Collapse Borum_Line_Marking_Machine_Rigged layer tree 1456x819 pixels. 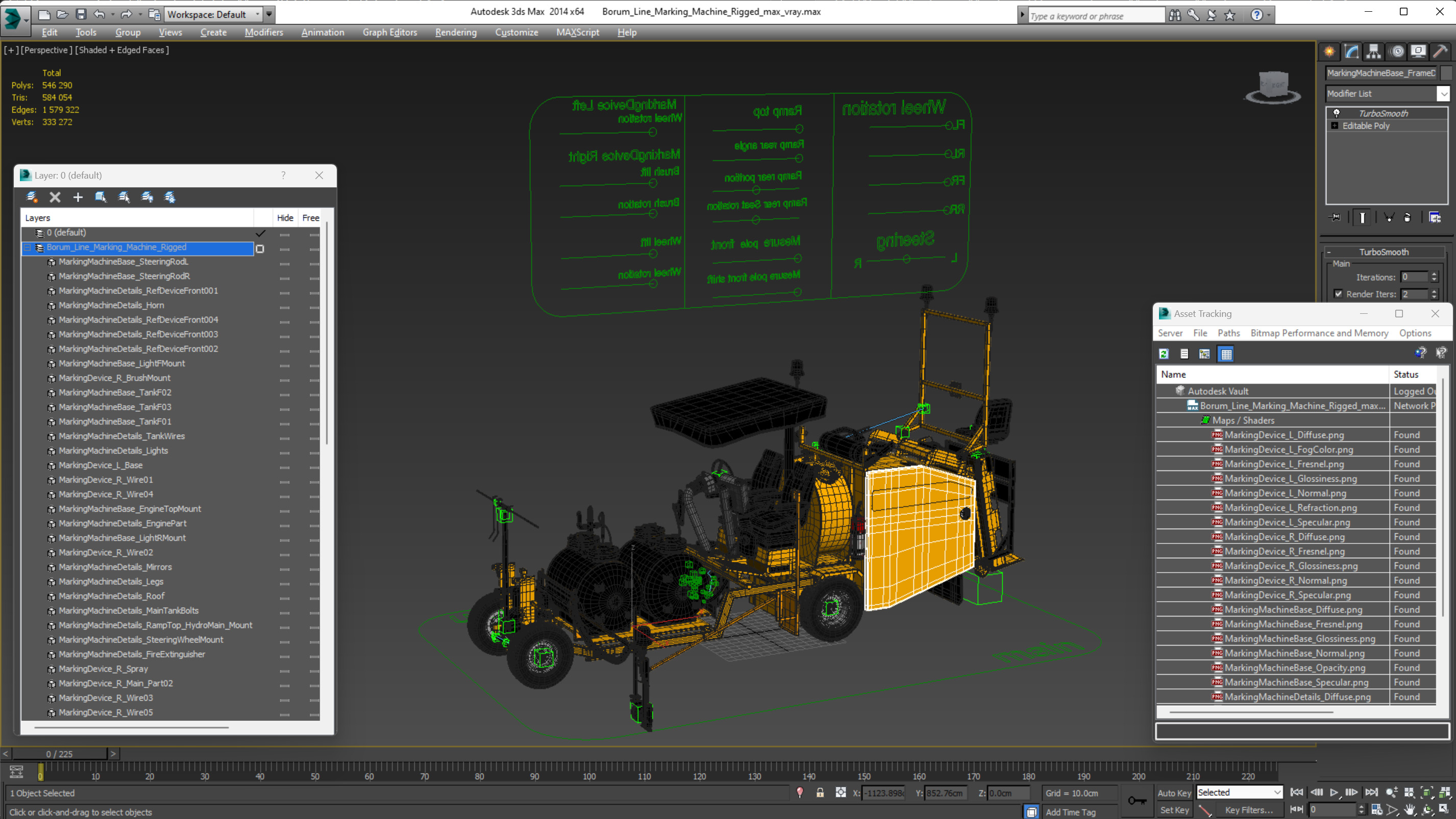[27, 247]
